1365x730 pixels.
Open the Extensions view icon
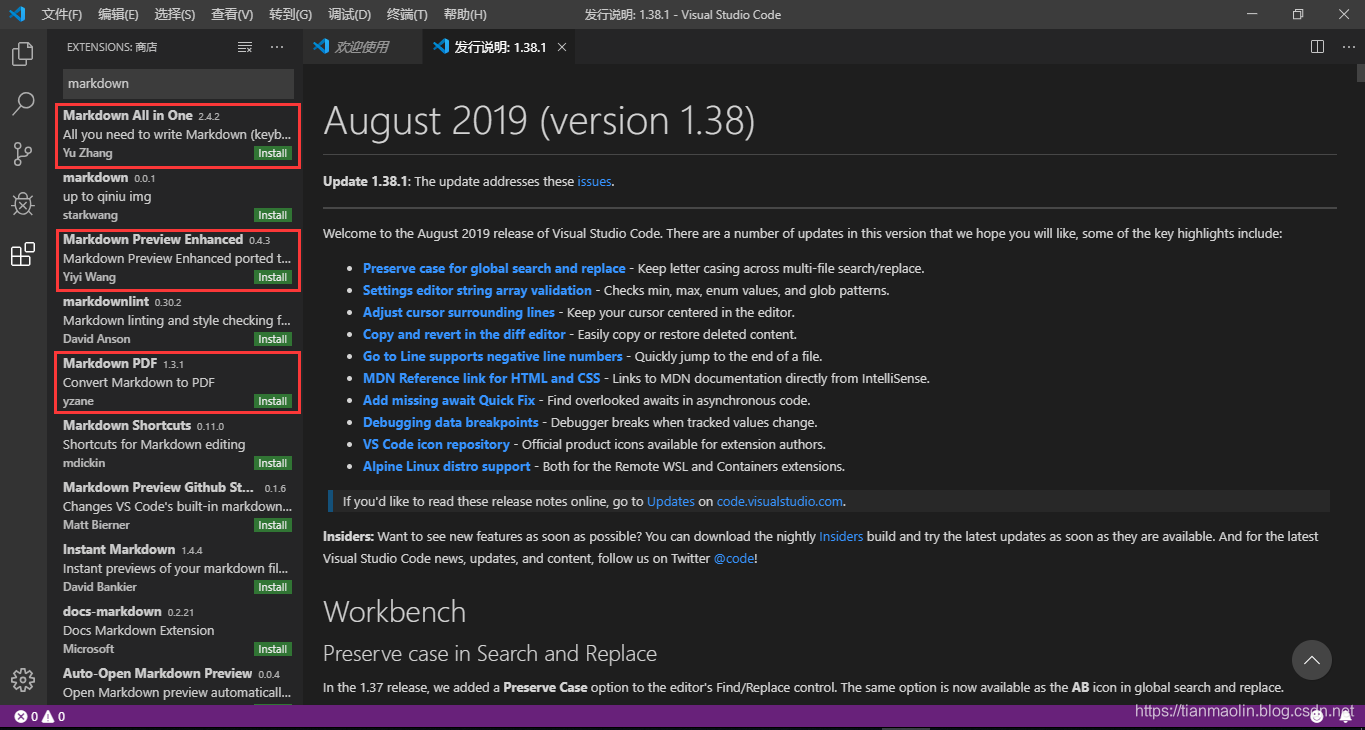(22, 255)
